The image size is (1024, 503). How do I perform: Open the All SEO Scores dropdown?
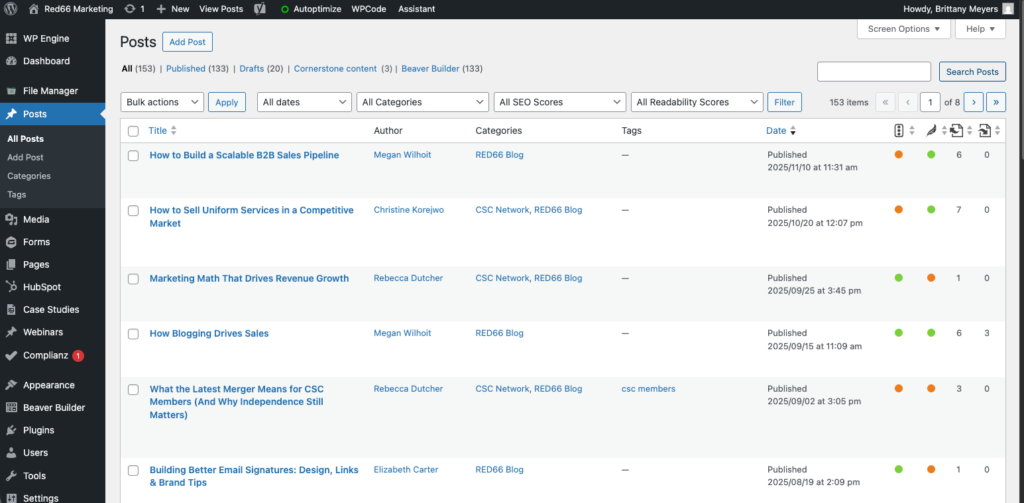coord(559,102)
